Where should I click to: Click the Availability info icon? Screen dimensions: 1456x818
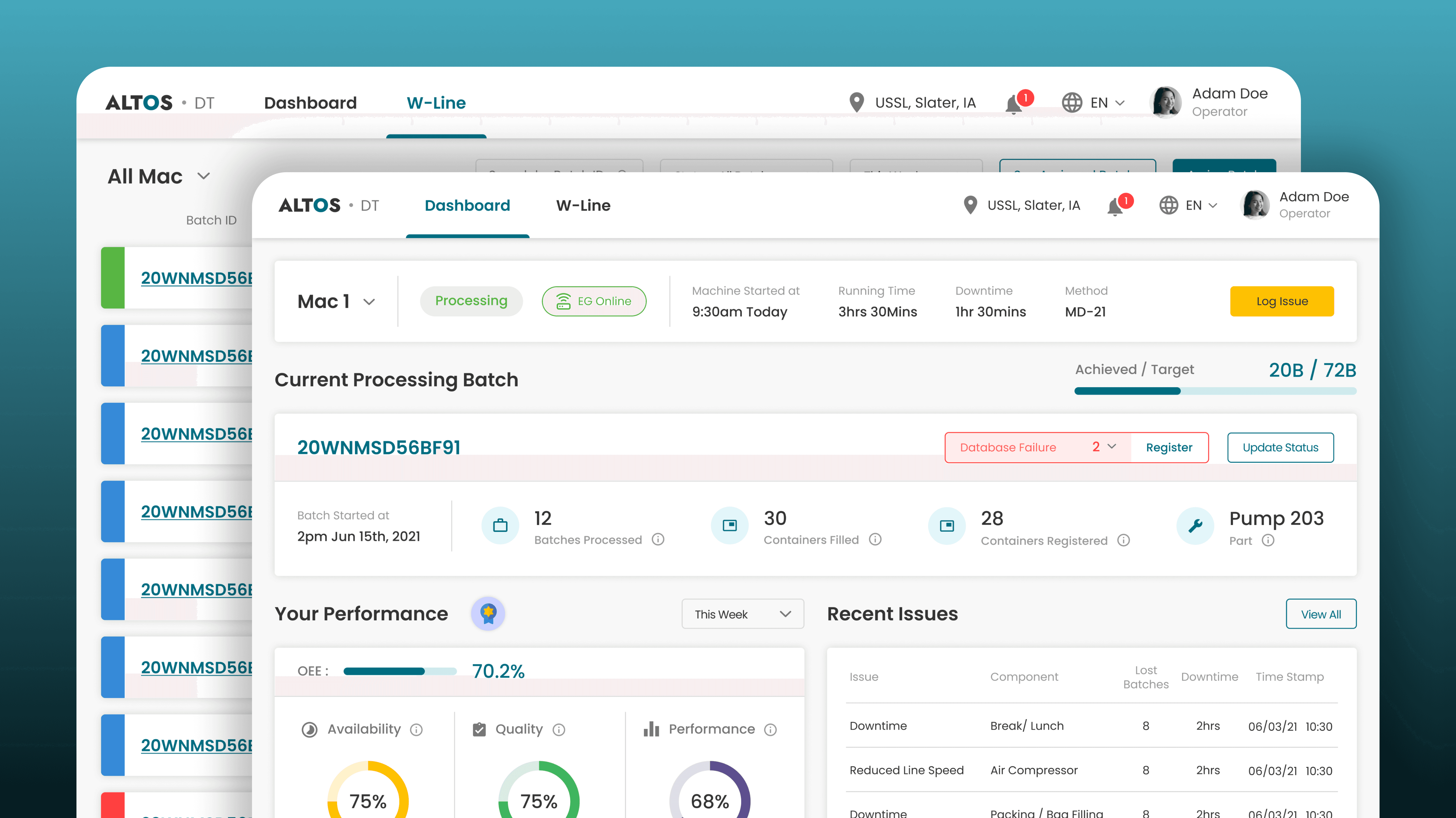click(416, 730)
